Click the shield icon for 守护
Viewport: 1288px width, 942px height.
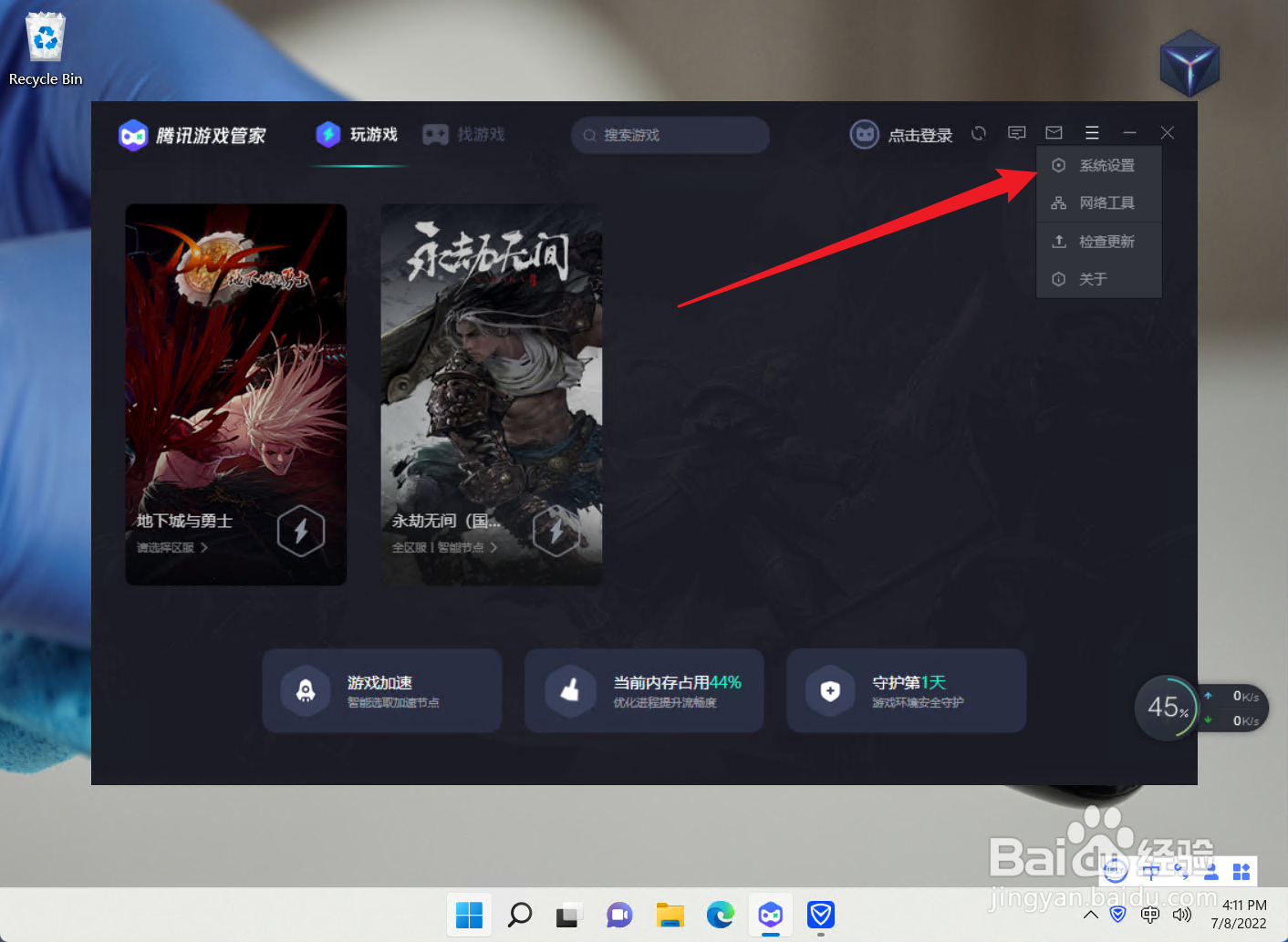point(830,691)
